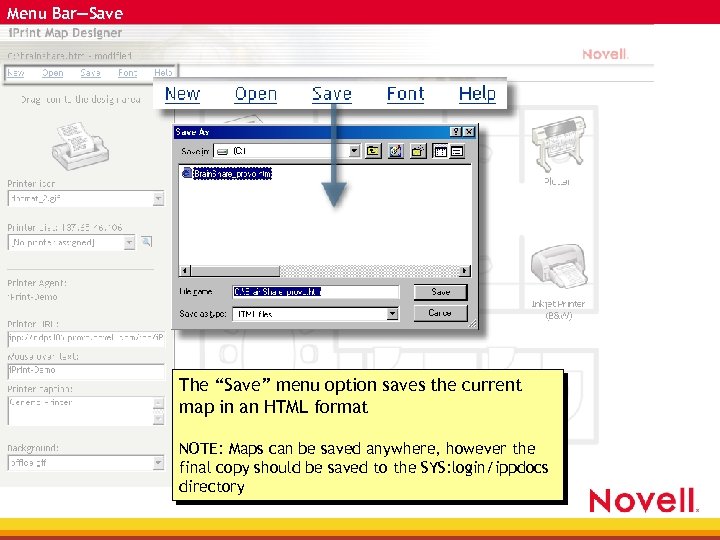This screenshot has height=540, width=720.
Task: Click the drive icon in Save in box
Action: pos(222,152)
